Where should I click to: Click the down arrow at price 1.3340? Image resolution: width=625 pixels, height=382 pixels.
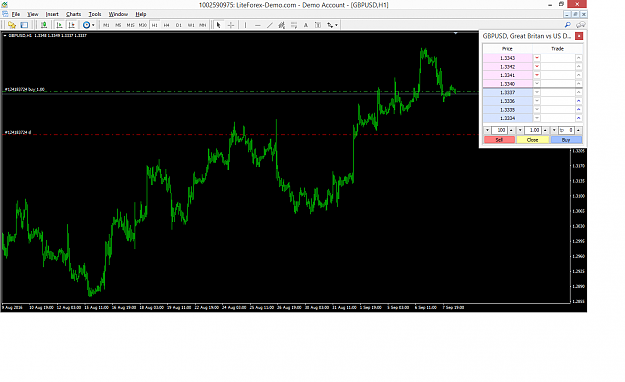click(x=537, y=84)
